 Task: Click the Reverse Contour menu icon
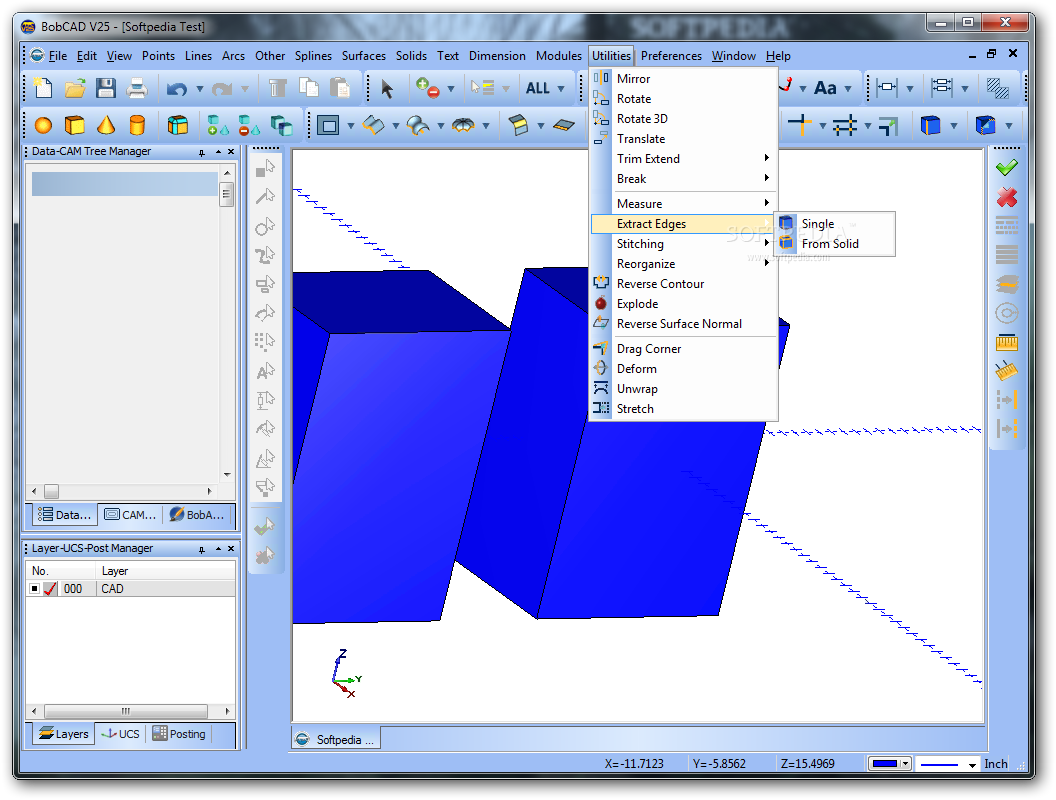click(601, 284)
